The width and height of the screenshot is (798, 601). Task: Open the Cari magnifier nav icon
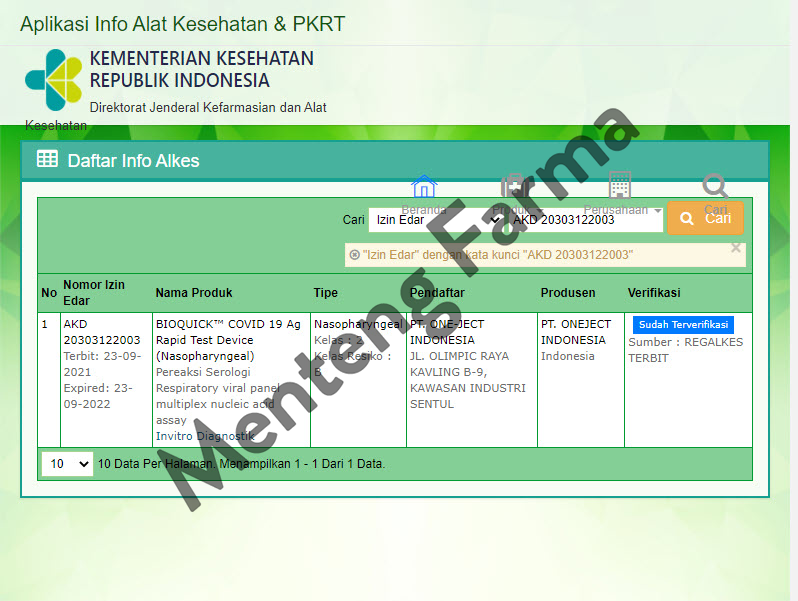(715, 186)
